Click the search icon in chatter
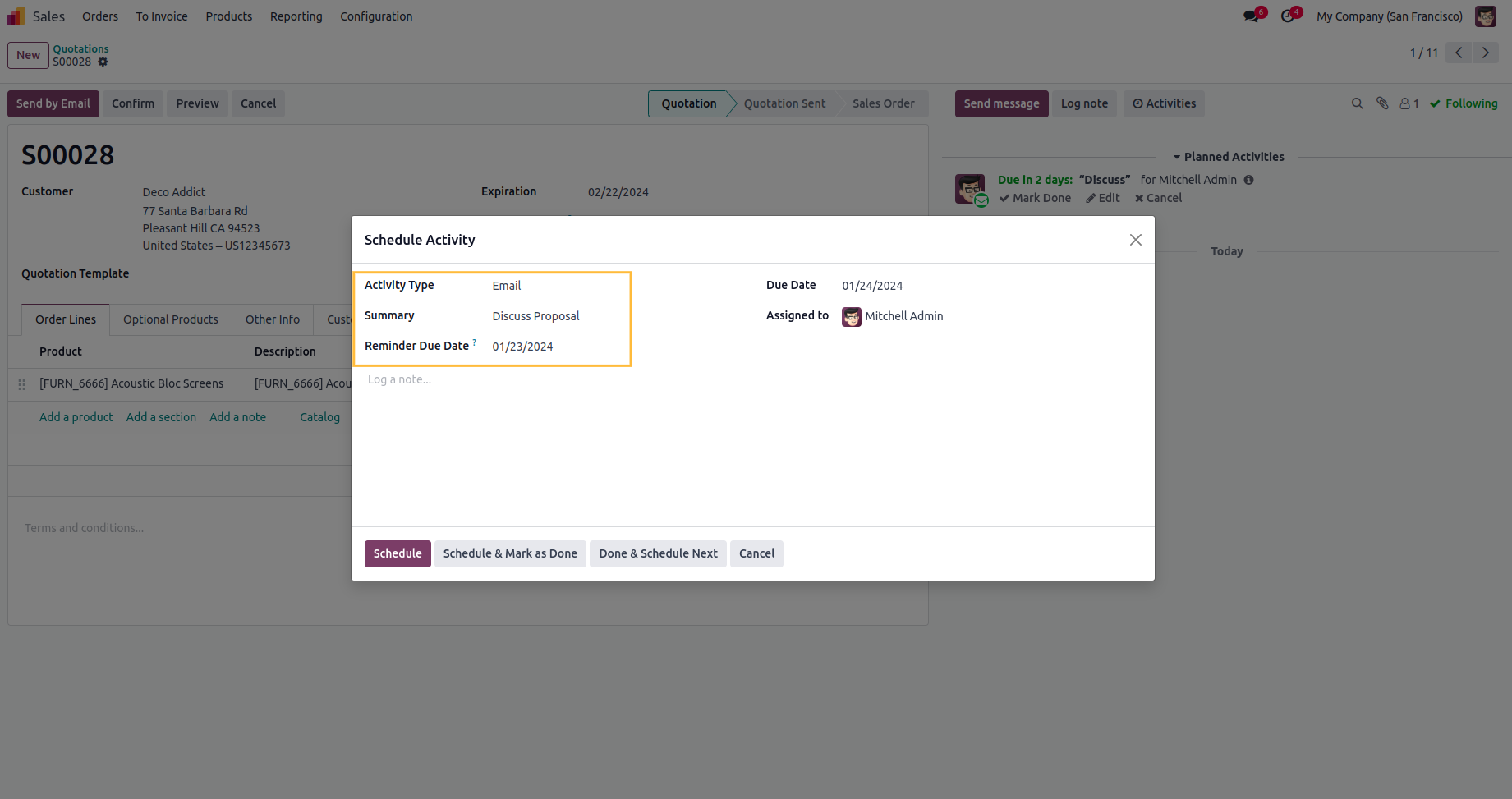The height and width of the screenshot is (799, 1512). [x=1358, y=103]
